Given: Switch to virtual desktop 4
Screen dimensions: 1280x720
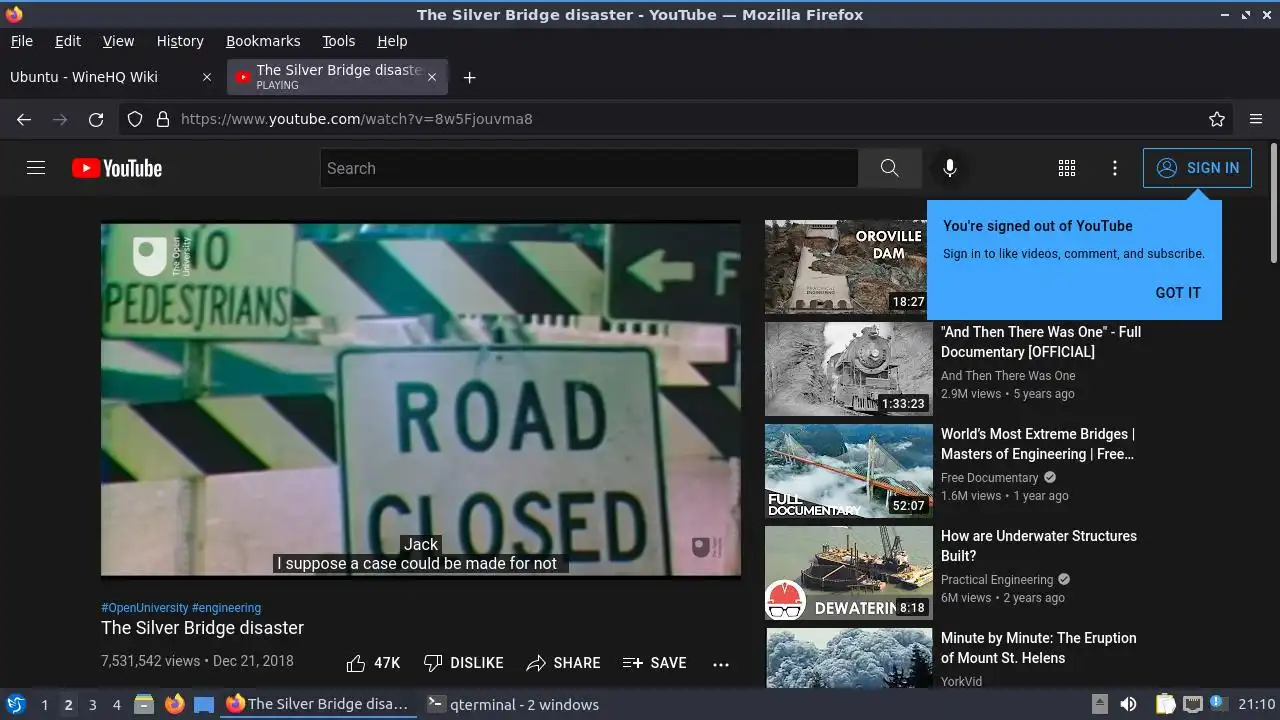Looking at the screenshot, I should click(x=116, y=704).
